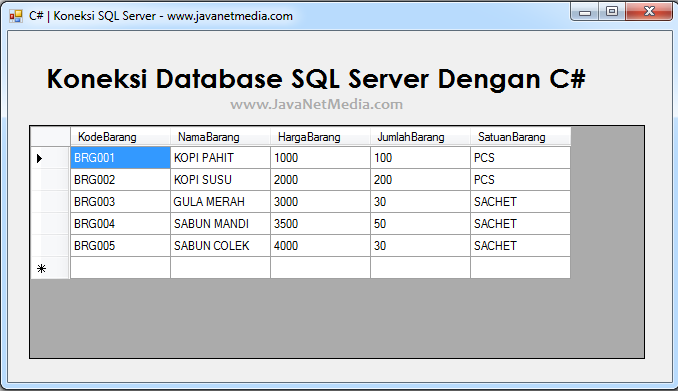Select the price cell 3500

320,224
